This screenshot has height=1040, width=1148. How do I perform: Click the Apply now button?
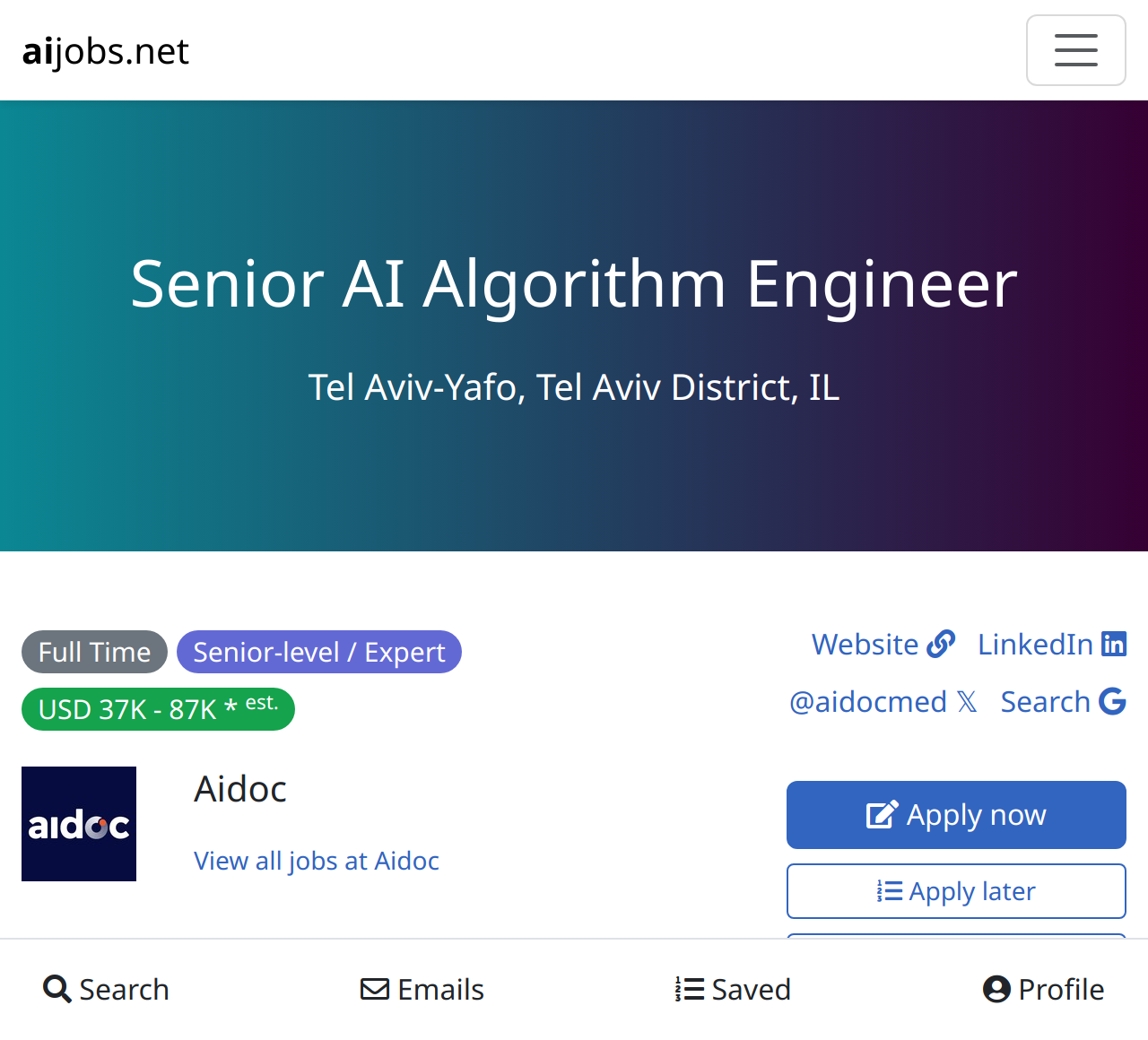tap(956, 815)
